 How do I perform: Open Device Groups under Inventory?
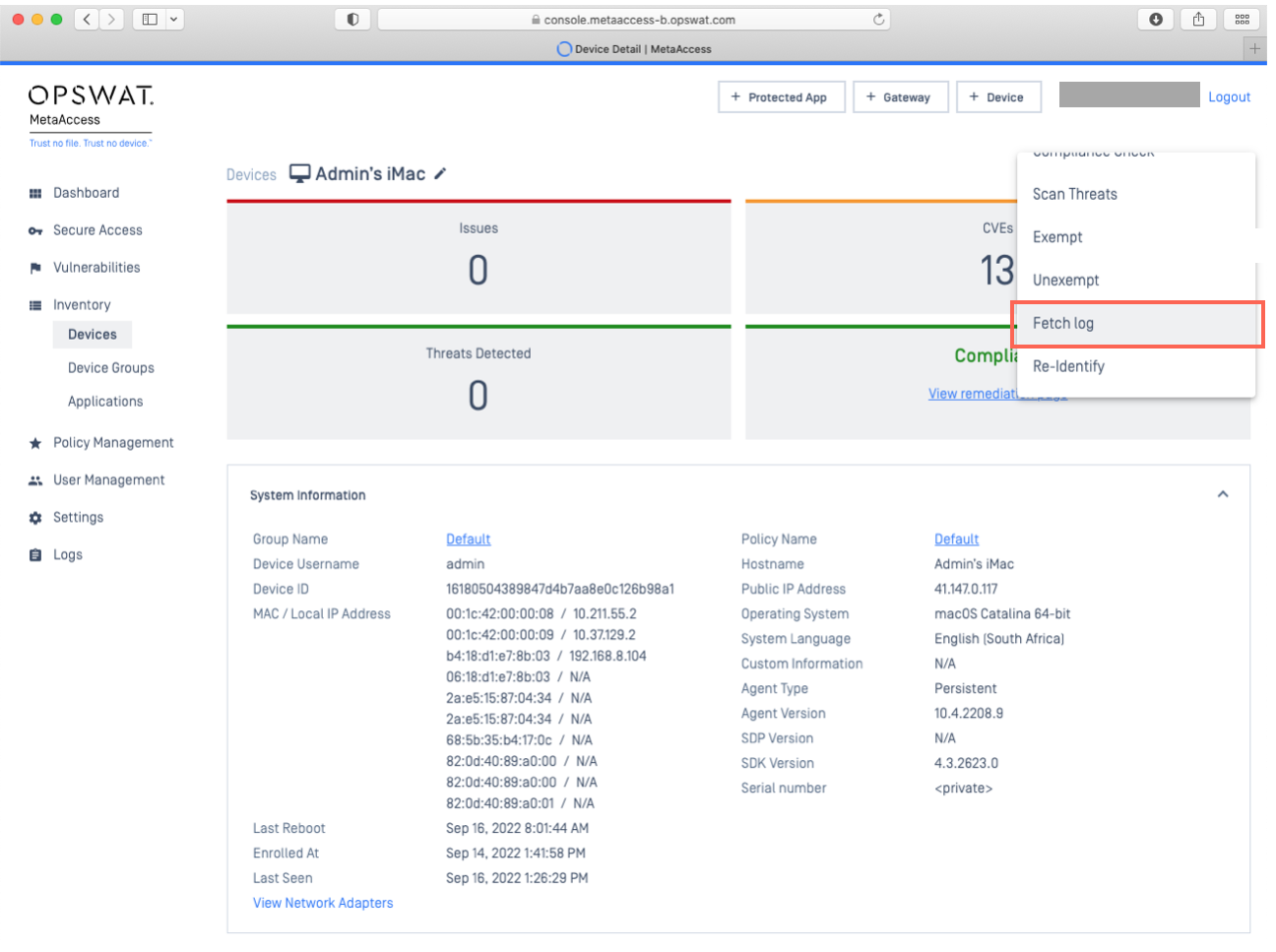111,368
